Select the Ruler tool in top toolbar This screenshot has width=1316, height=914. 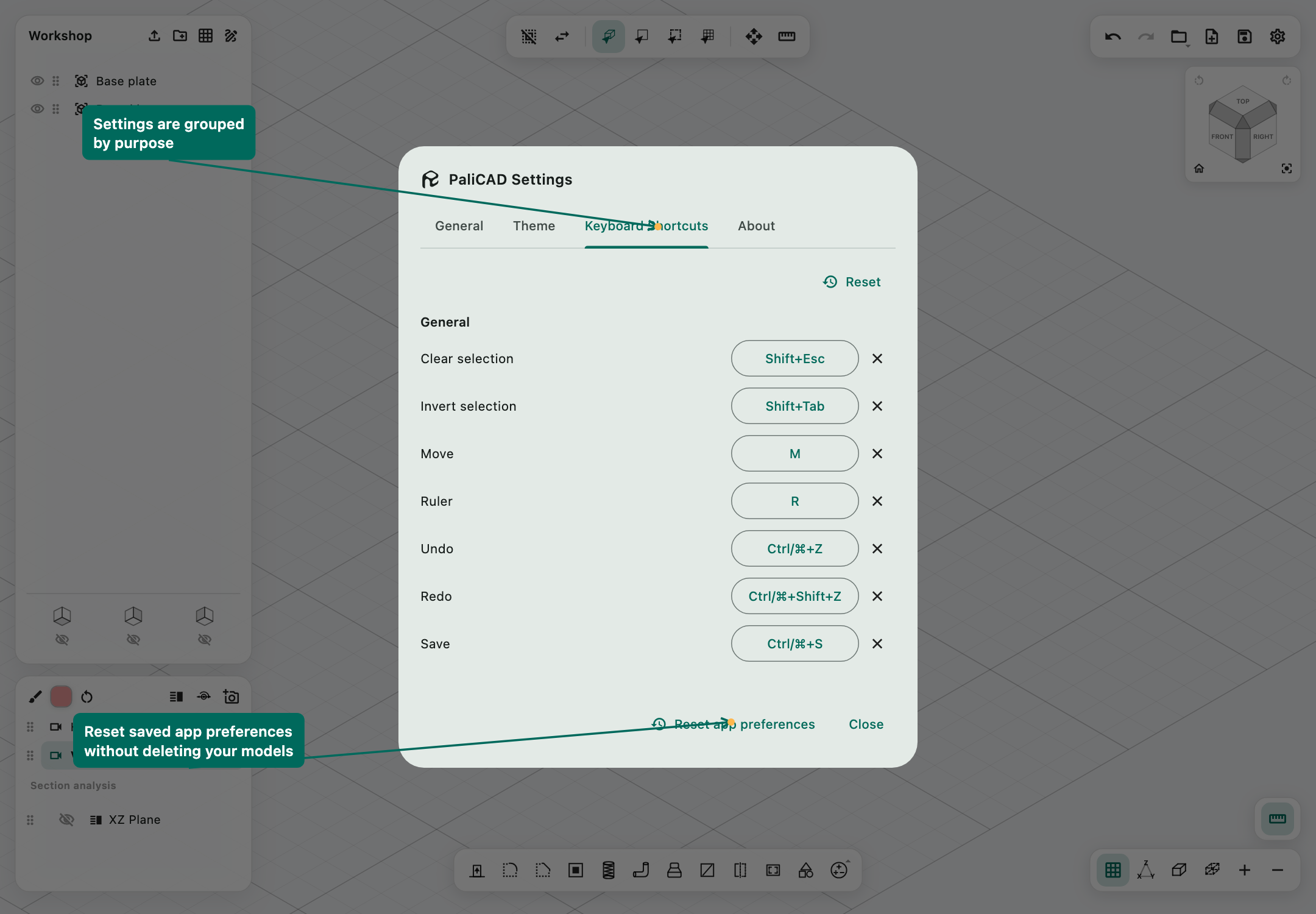(x=787, y=37)
